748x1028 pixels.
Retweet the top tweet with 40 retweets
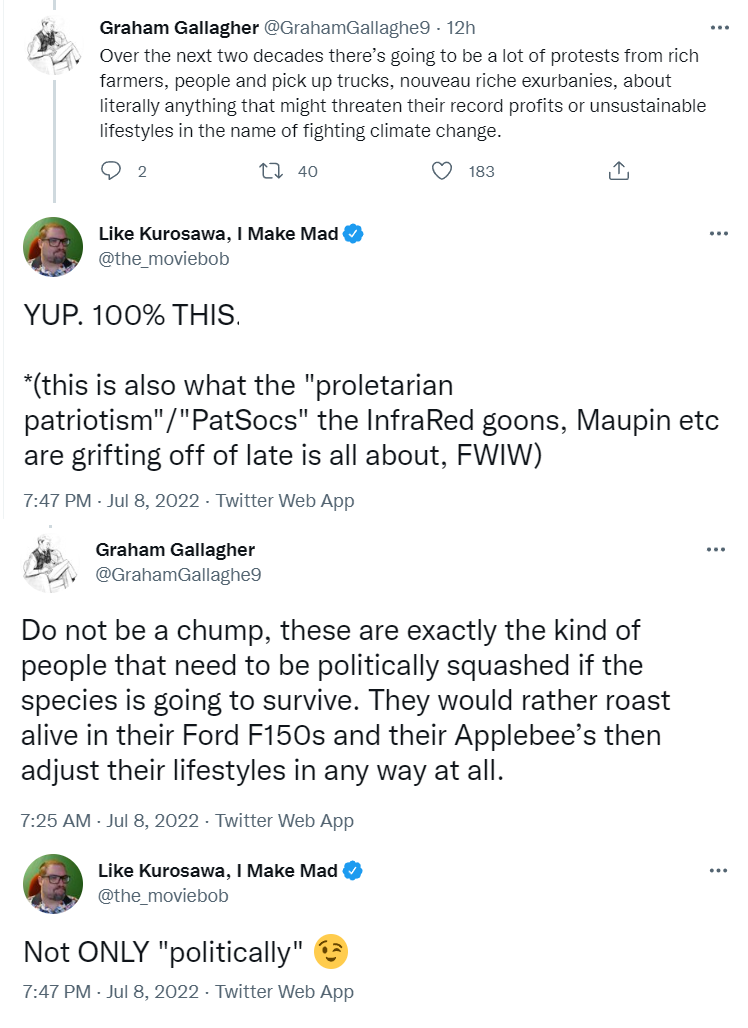pyautogui.click(x=269, y=171)
